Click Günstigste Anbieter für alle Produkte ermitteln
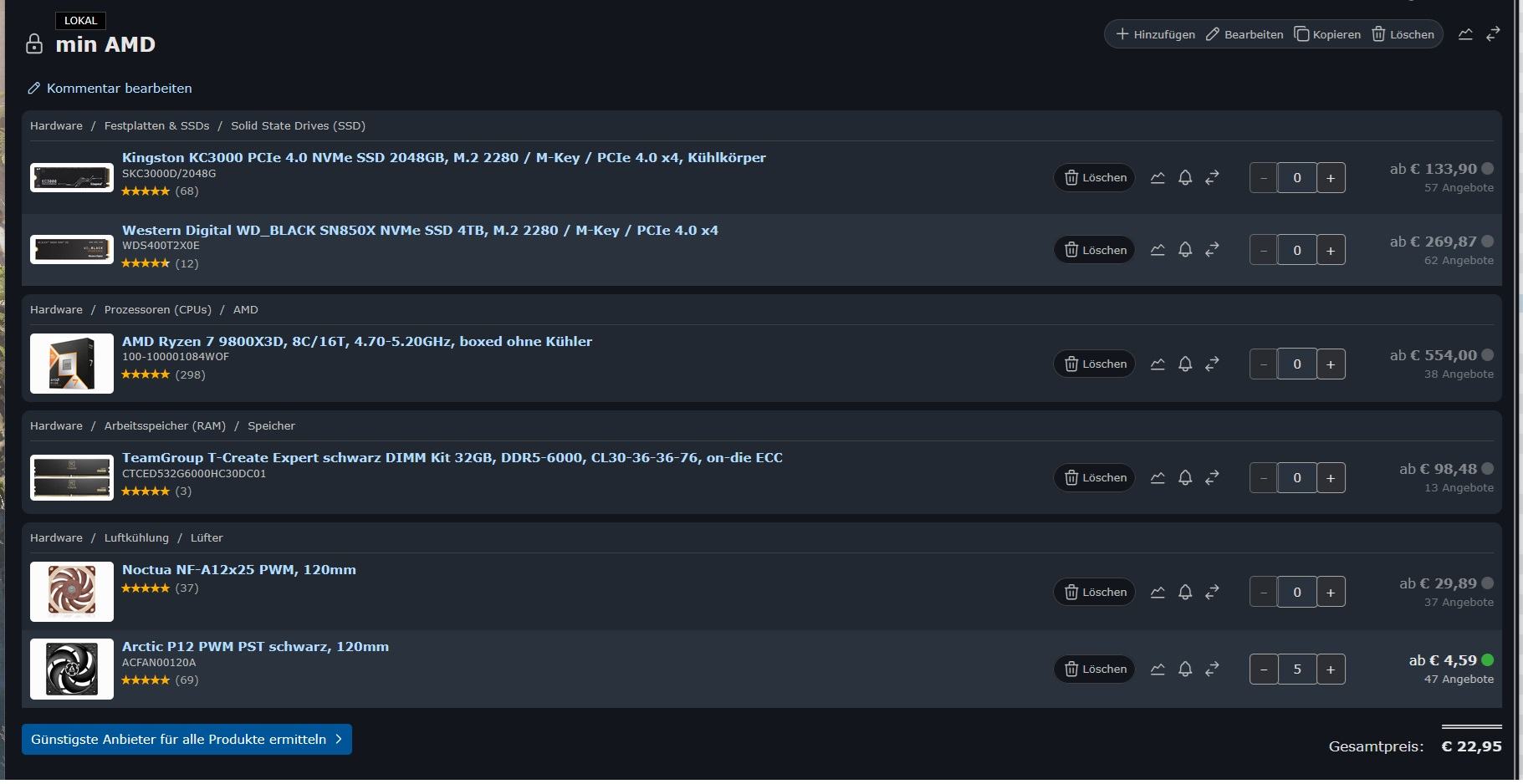 [x=187, y=739]
